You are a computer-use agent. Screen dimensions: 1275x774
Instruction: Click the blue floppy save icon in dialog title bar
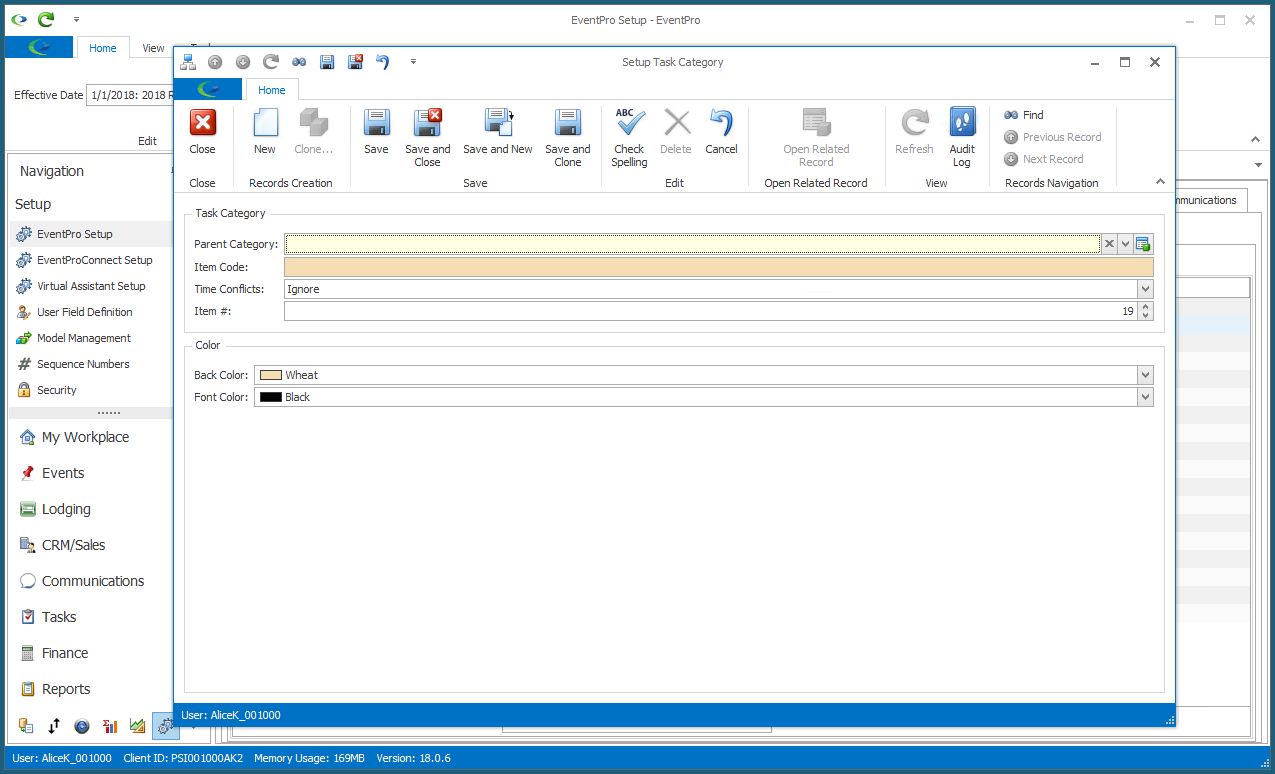[326, 62]
